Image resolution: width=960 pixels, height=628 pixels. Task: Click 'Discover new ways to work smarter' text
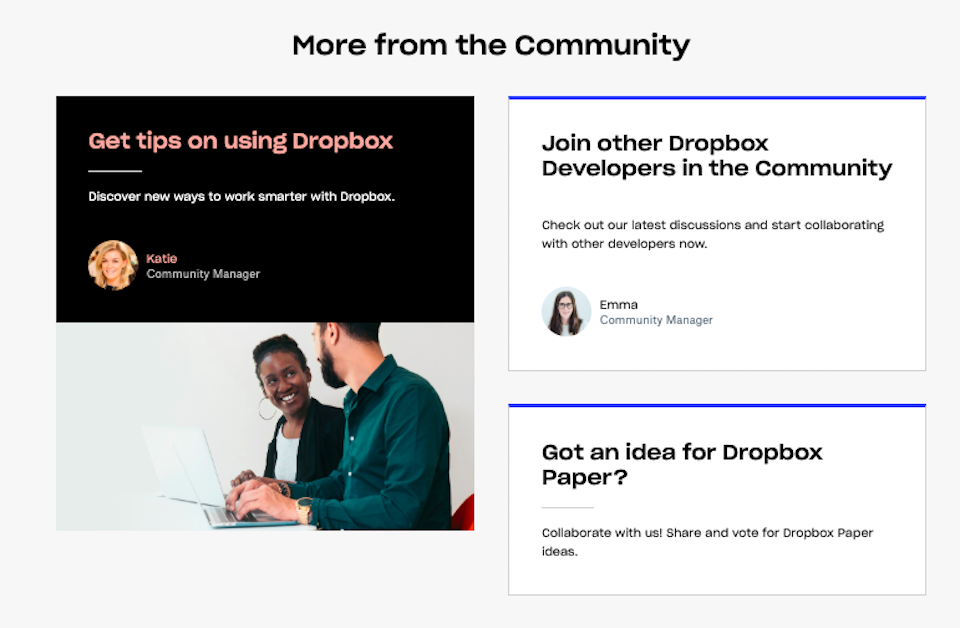tap(242, 196)
